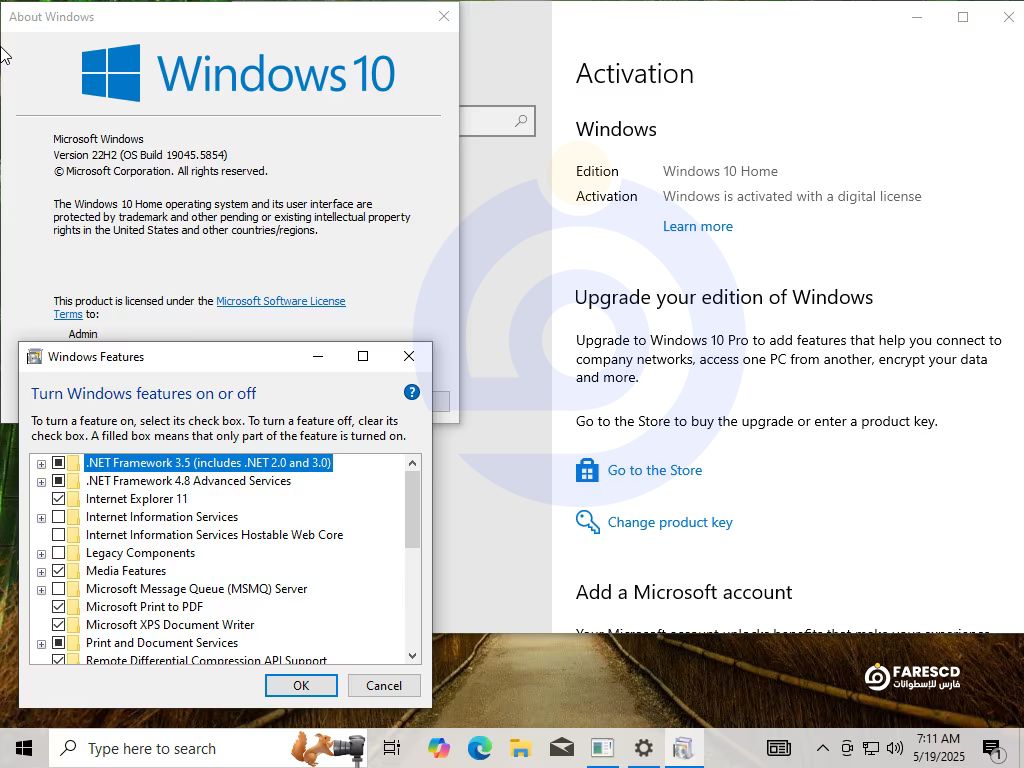Click the blue help icon in Windows Features
Screen dimensions: 1024x768
(x=411, y=392)
